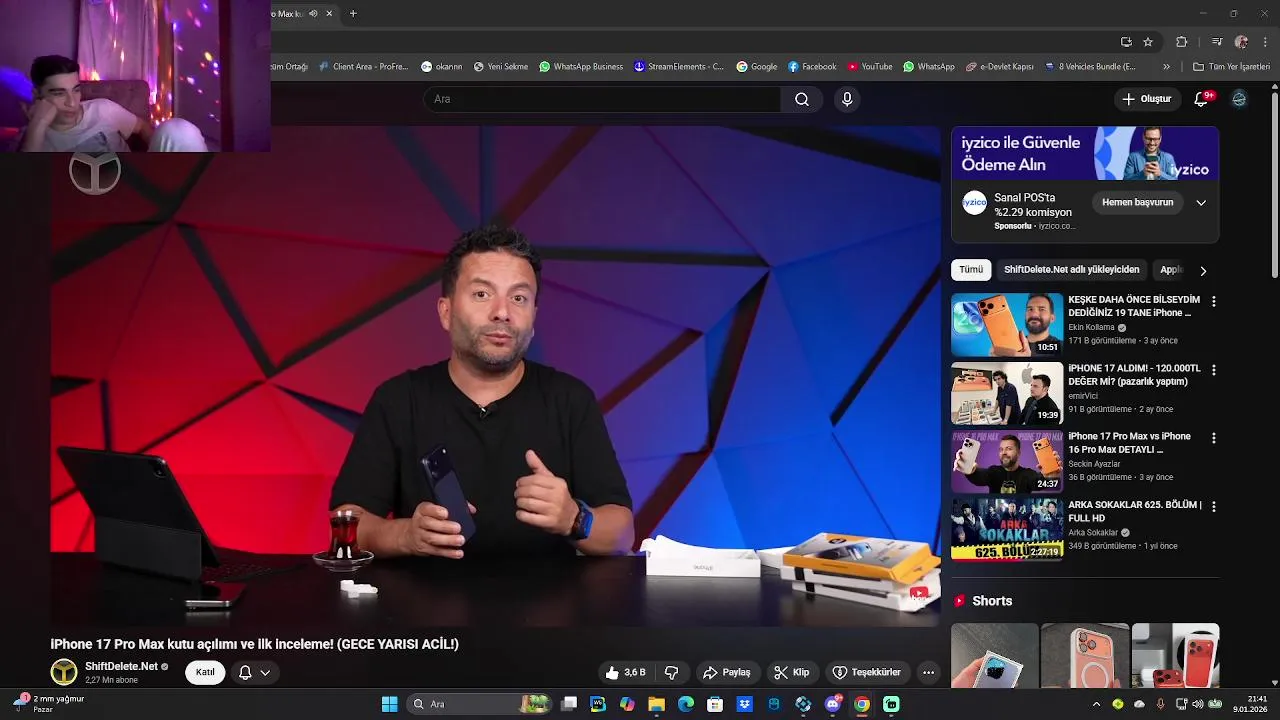Open Chrome media controls icon
The height and width of the screenshot is (720, 1280).
1217,42
